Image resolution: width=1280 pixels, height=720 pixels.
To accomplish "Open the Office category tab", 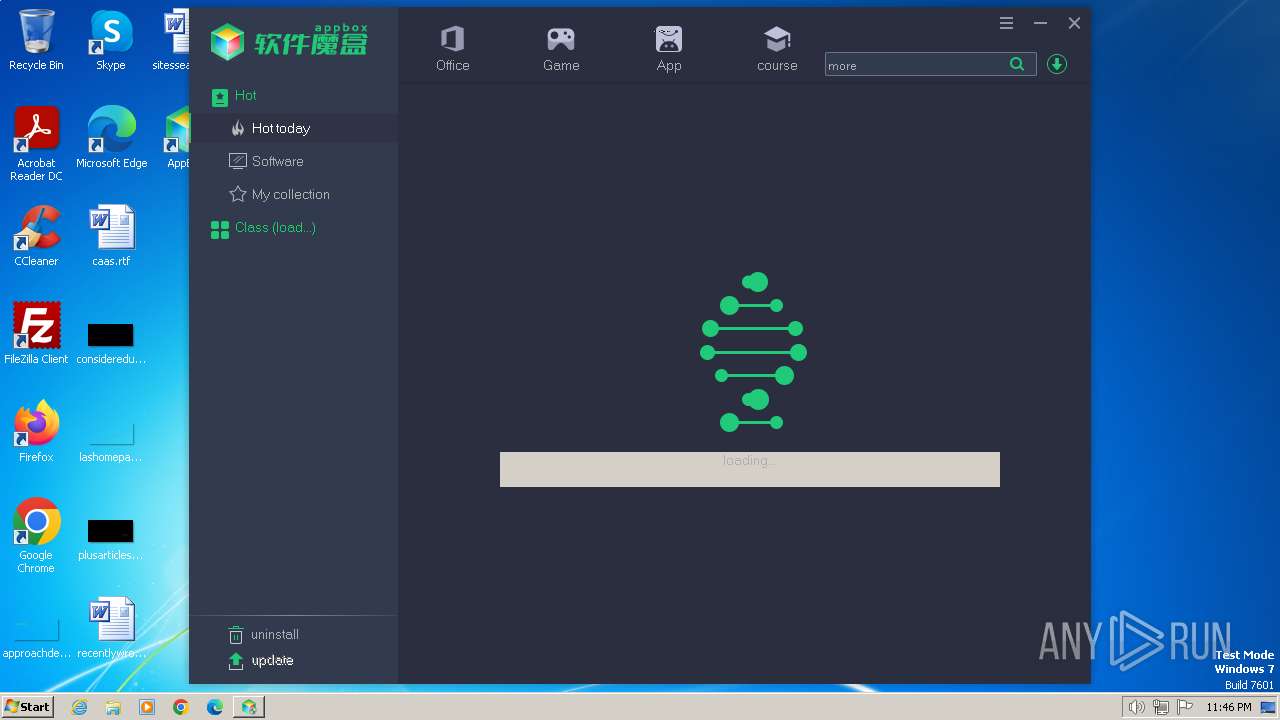I will (x=452, y=49).
